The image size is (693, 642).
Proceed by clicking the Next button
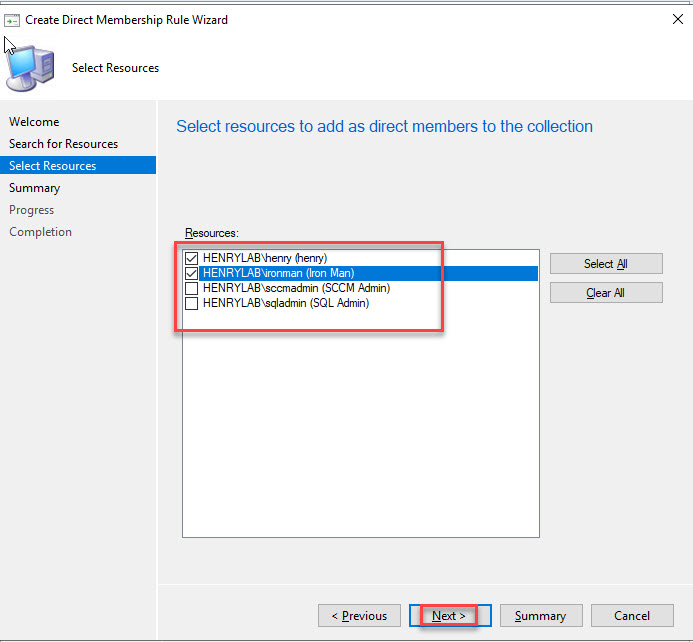pyautogui.click(x=449, y=616)
